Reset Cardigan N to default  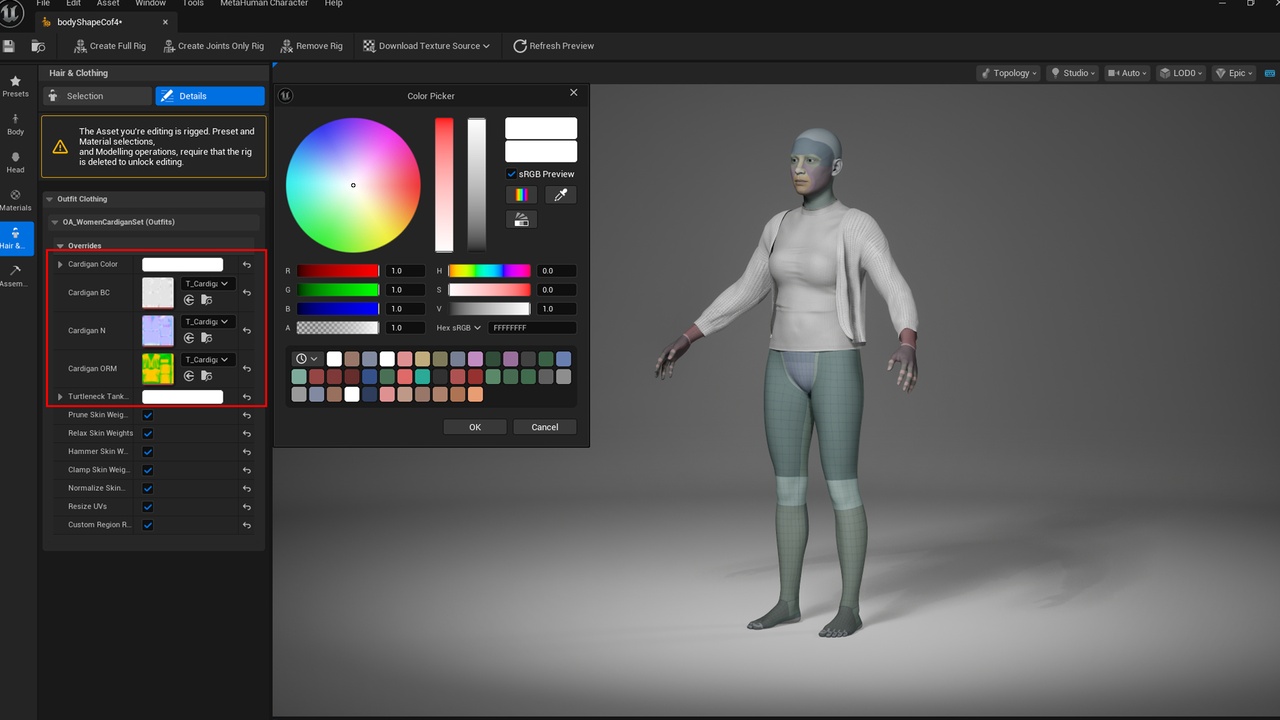point(247,331)
